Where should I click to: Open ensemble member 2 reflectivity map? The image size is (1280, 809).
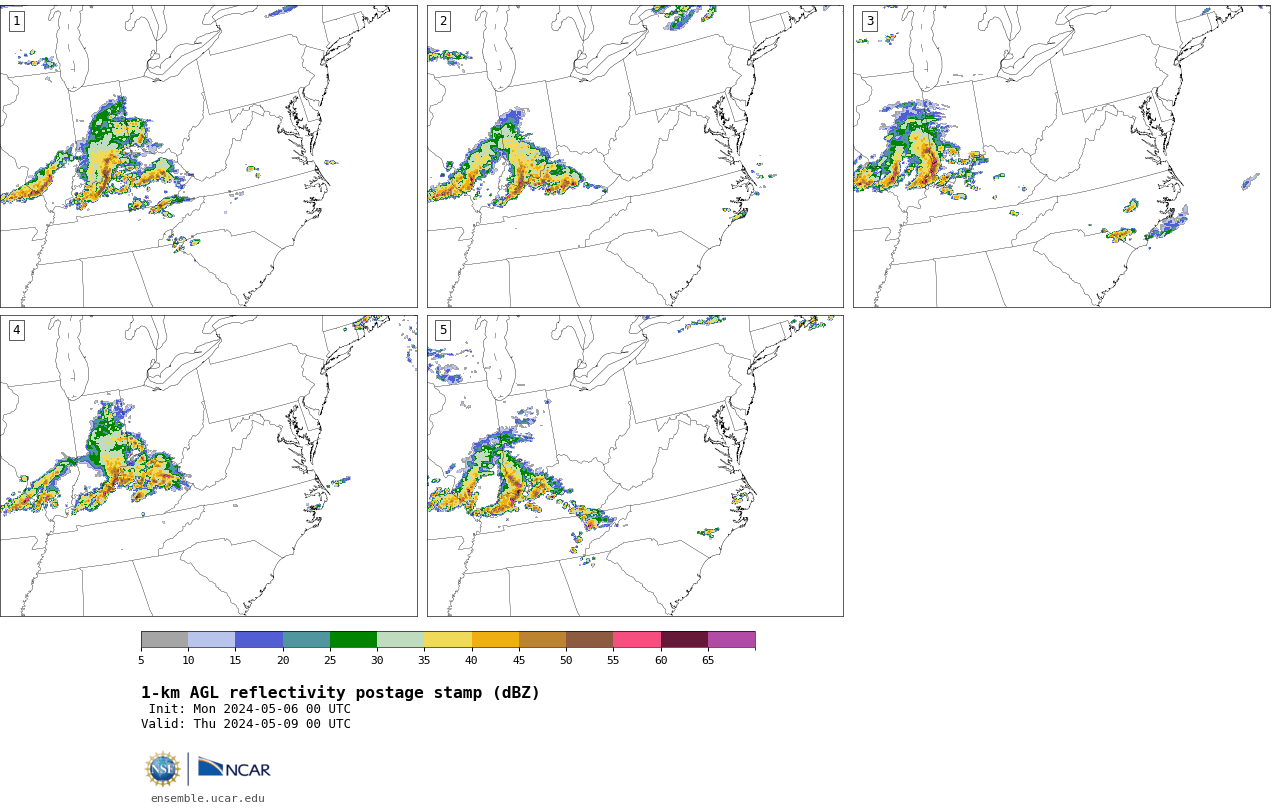click(635, 156)
